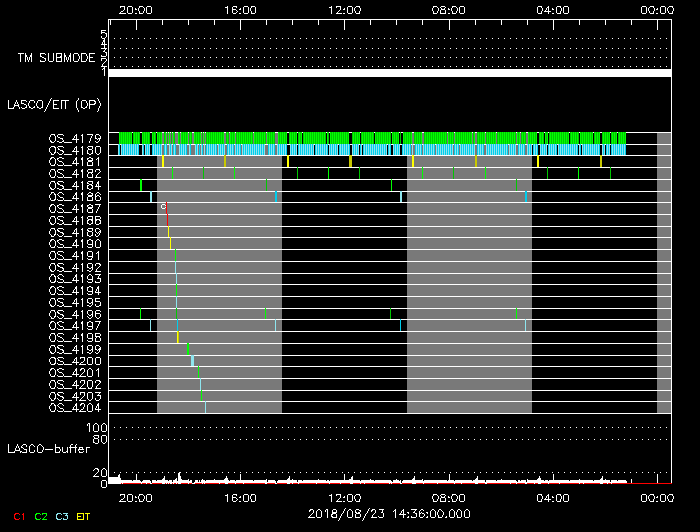
Task: Select the OS_4179 row label
Action: [x=74, y=138]
